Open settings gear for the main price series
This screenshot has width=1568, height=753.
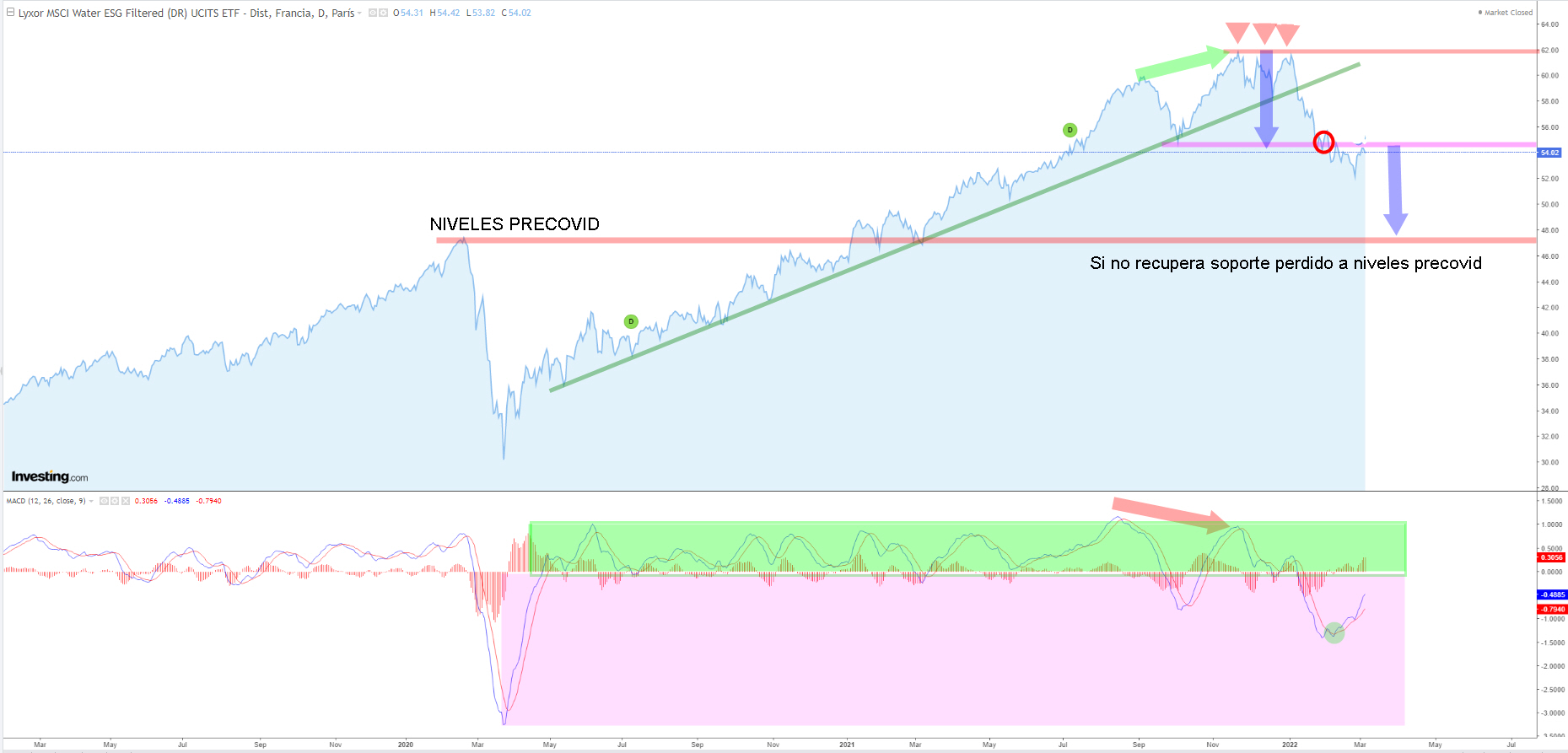[384, 13]
